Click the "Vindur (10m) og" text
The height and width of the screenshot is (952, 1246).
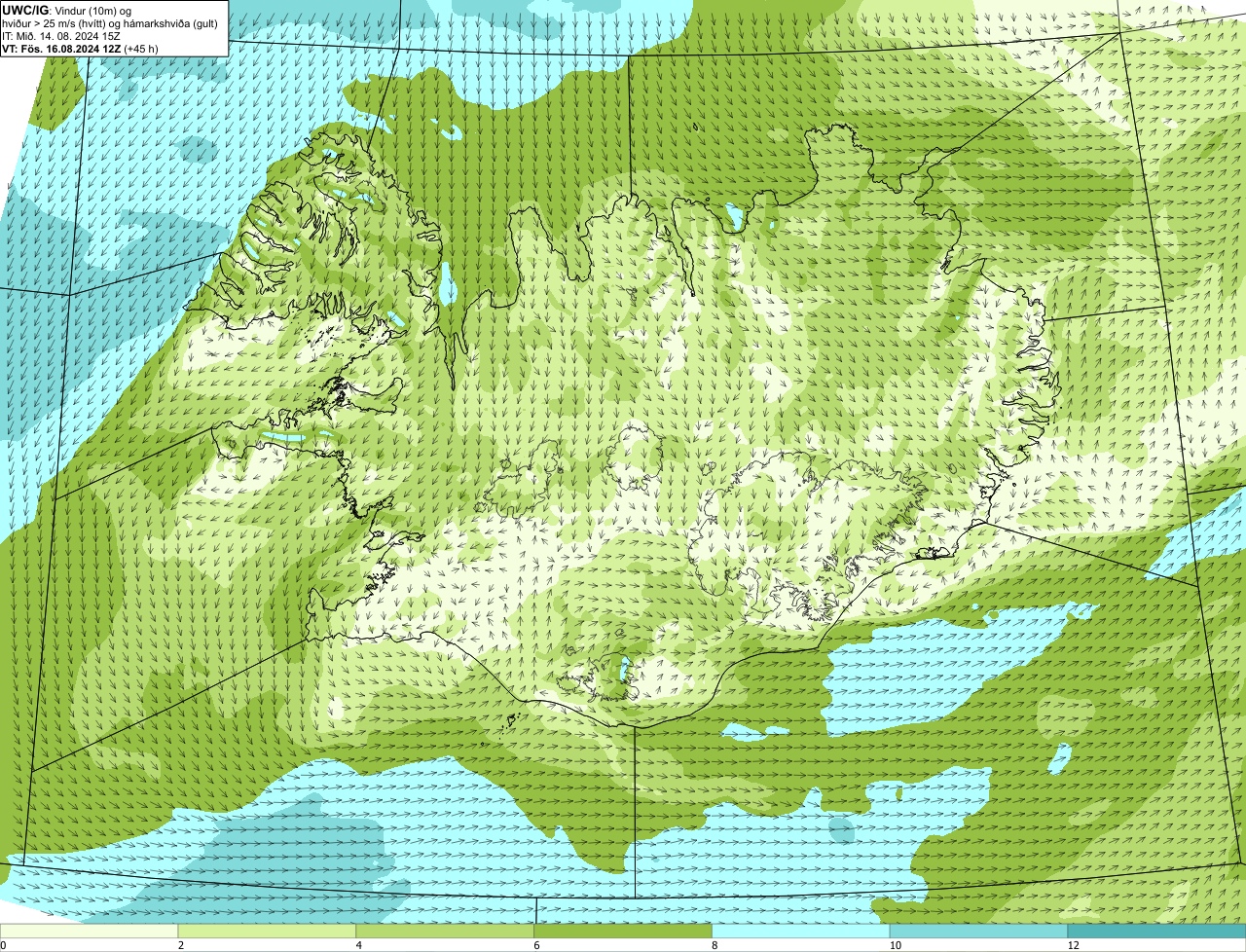[93, 11]
